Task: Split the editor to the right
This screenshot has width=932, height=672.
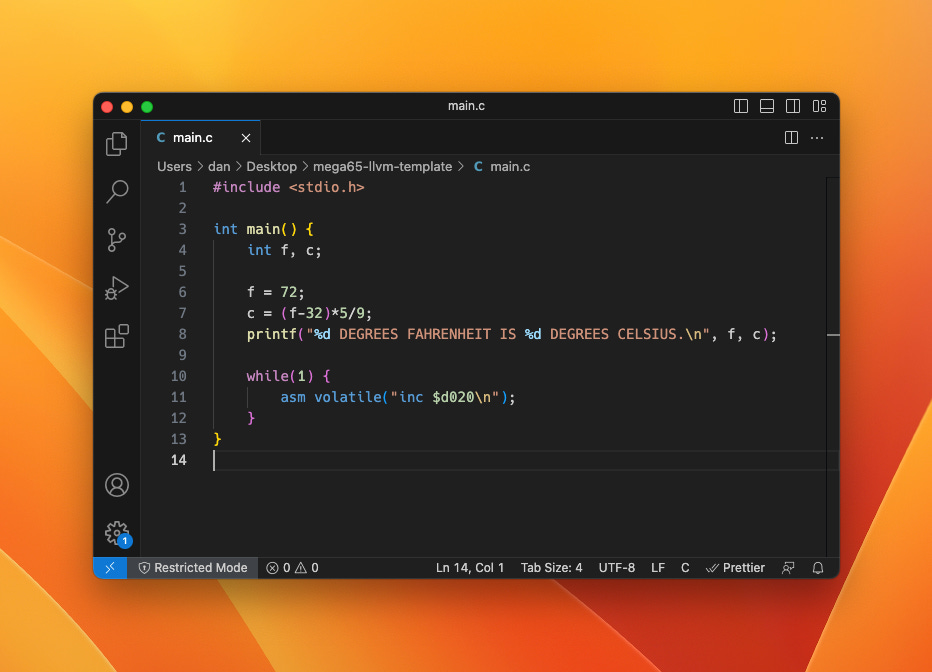Action: [791, 138]
